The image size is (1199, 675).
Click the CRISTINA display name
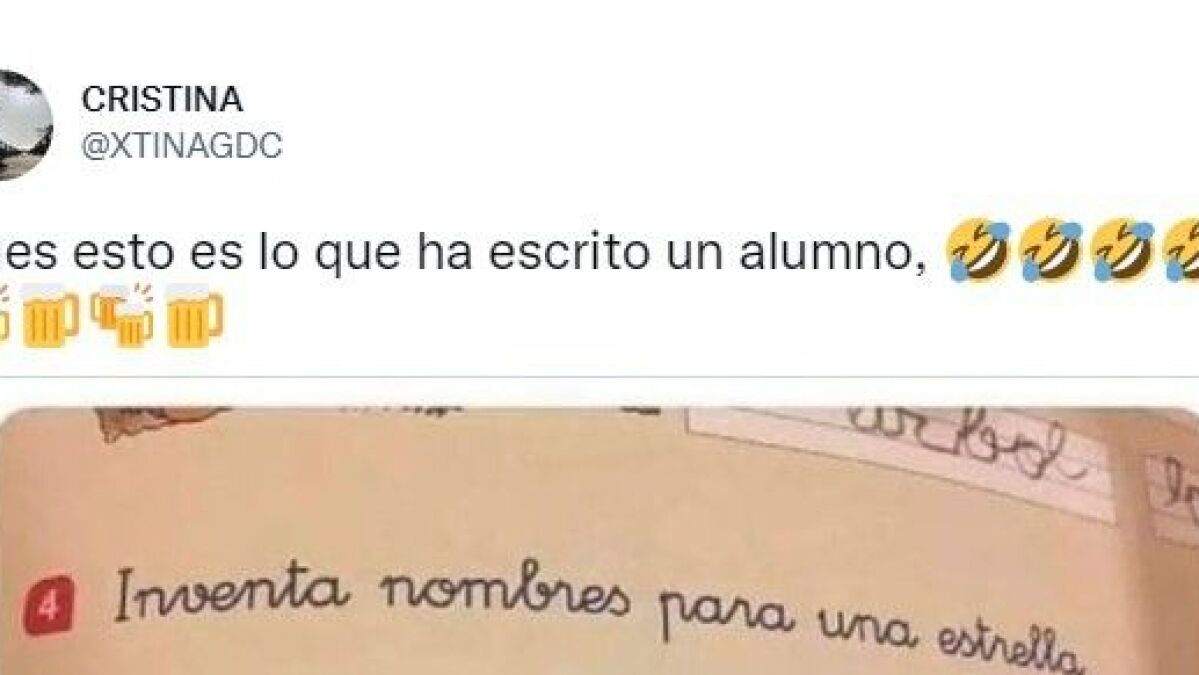pyautogui.click(x=162, y=99)
